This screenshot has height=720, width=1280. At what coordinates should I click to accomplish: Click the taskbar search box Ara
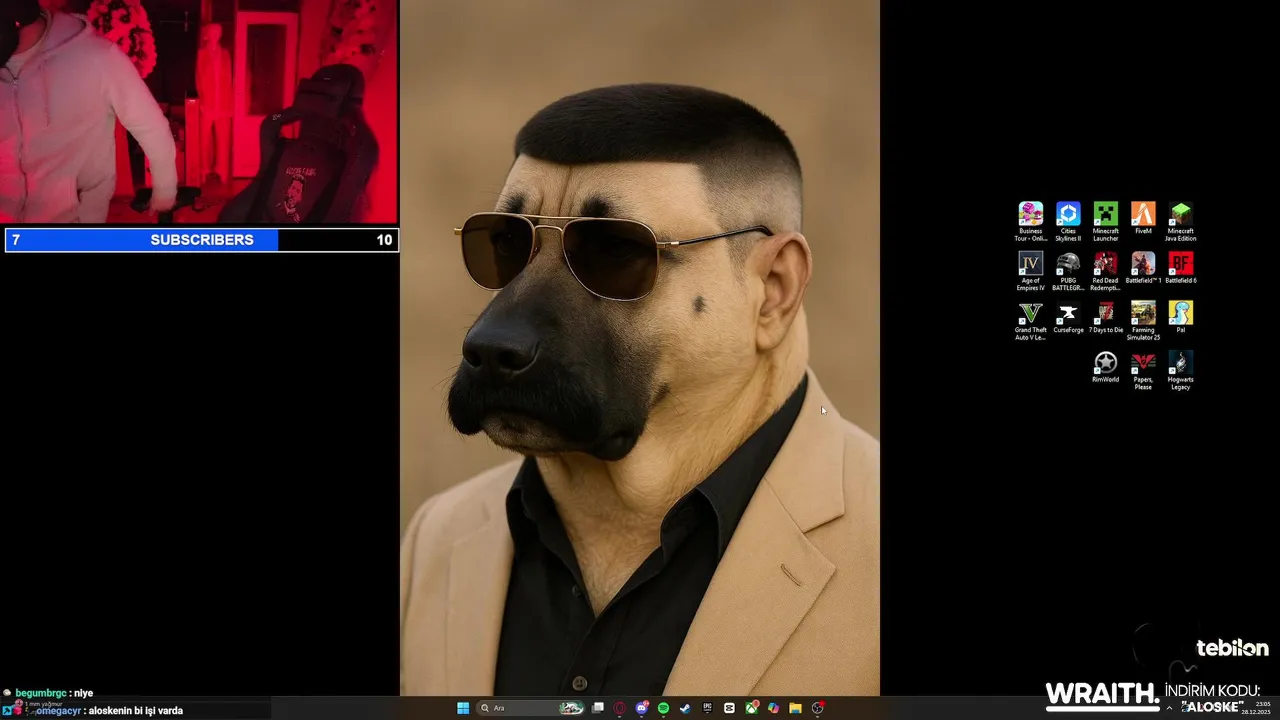click(x=531, y=708)
